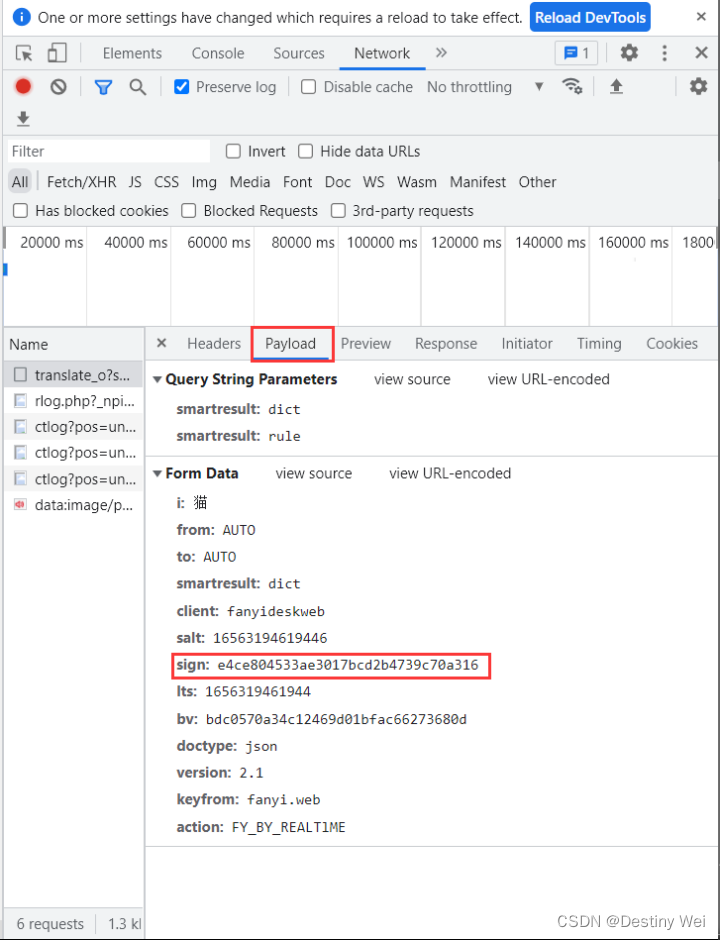This screenshot has height=940, width=720.
Task: Switch to the Elements tab
Action: pos(132,53)
